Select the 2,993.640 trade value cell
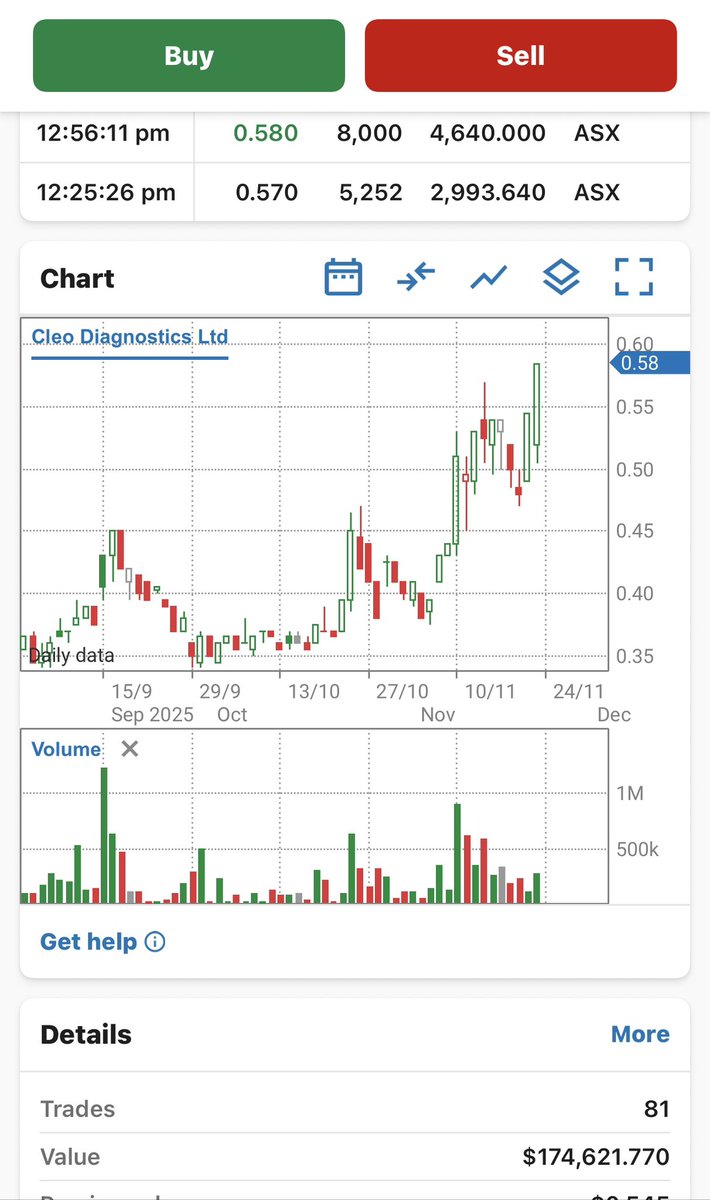 coord(488,192)
